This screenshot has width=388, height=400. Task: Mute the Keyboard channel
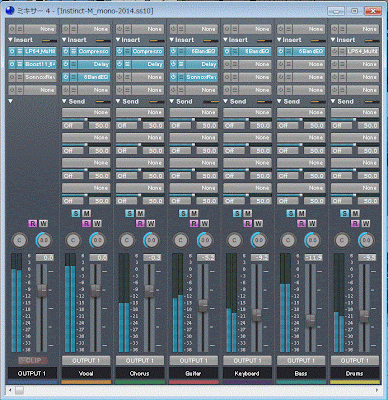(248, 213)
